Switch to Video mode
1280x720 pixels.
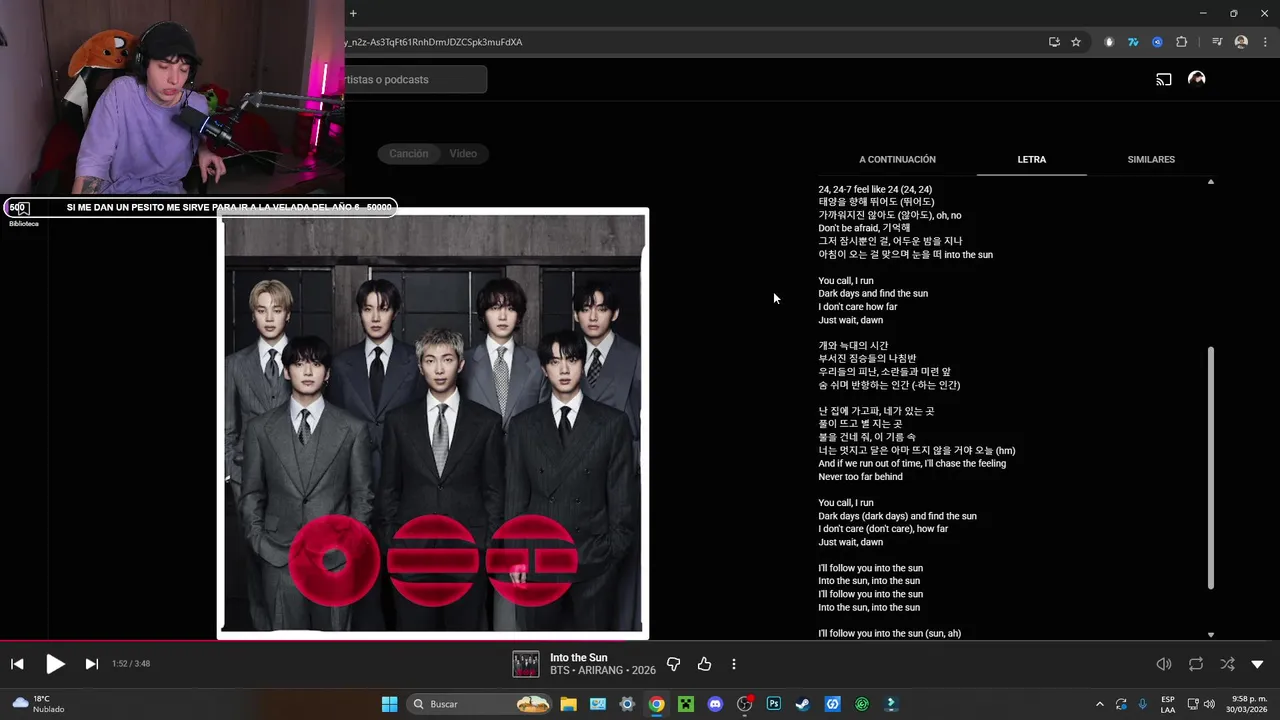(463, 154)
